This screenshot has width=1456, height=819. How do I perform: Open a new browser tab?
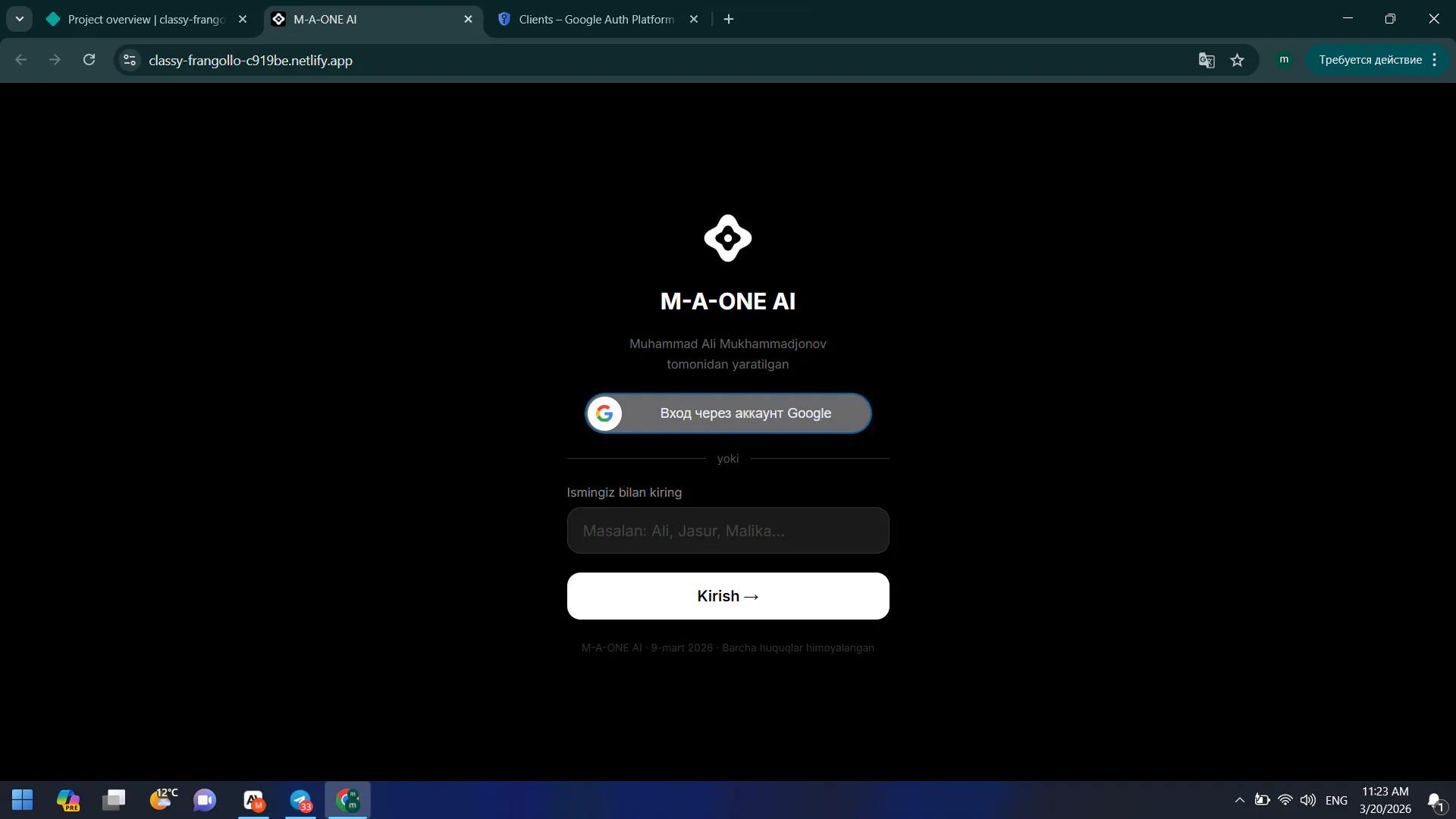[729, 20]
